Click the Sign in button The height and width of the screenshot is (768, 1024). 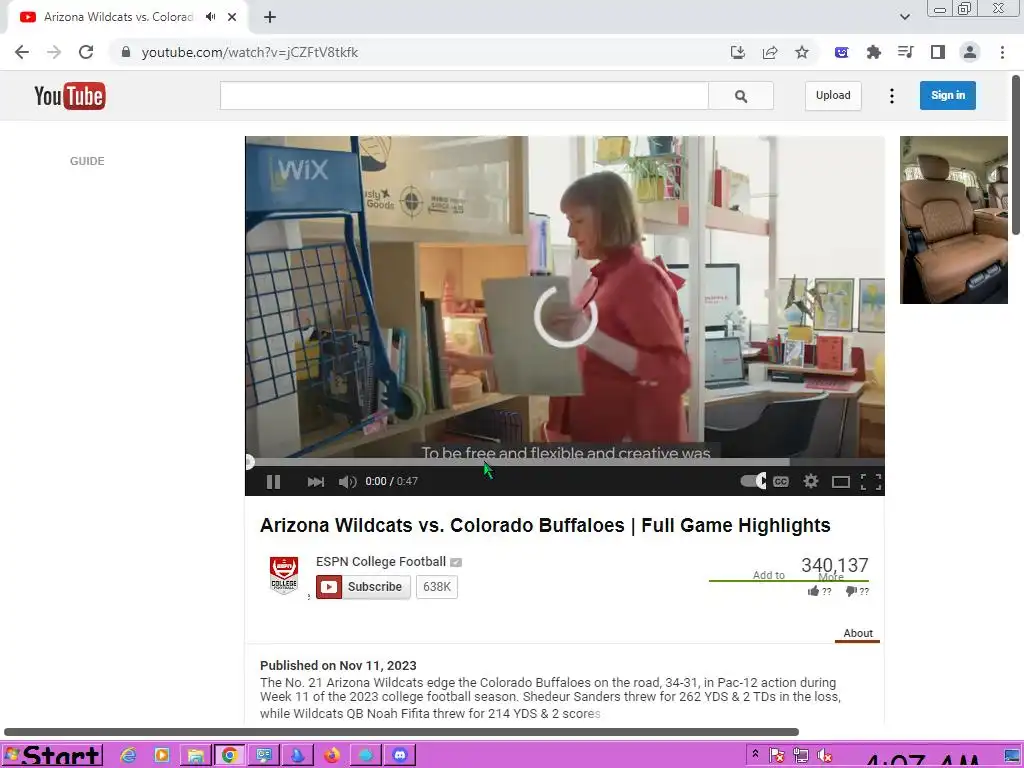point(948,95)
